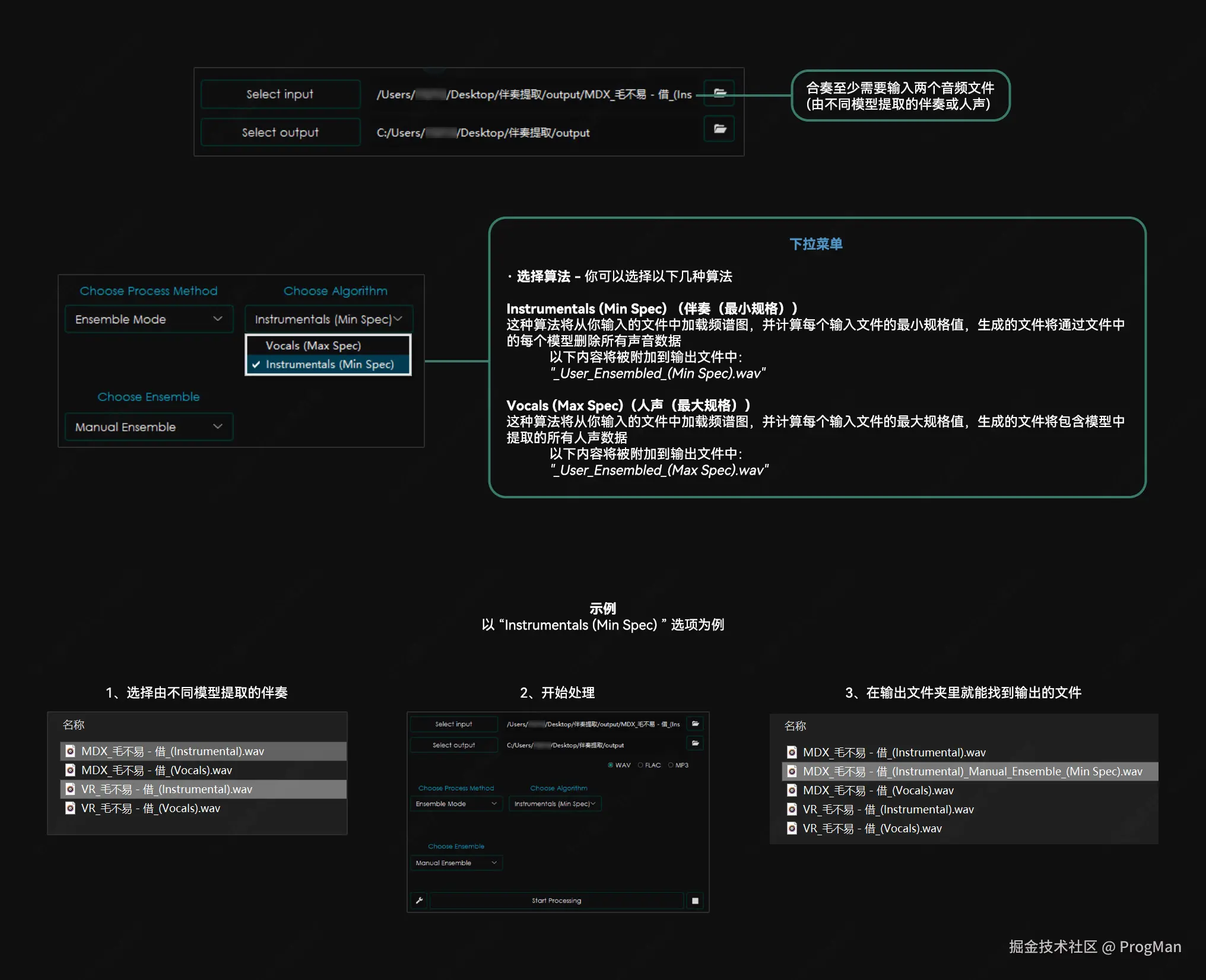The width and height of the screenshot is (1206, 980).
Task: Click the audio file icon of MDX_毛不易 - 借_(Instrumental).wav
Action: [70, 751]
